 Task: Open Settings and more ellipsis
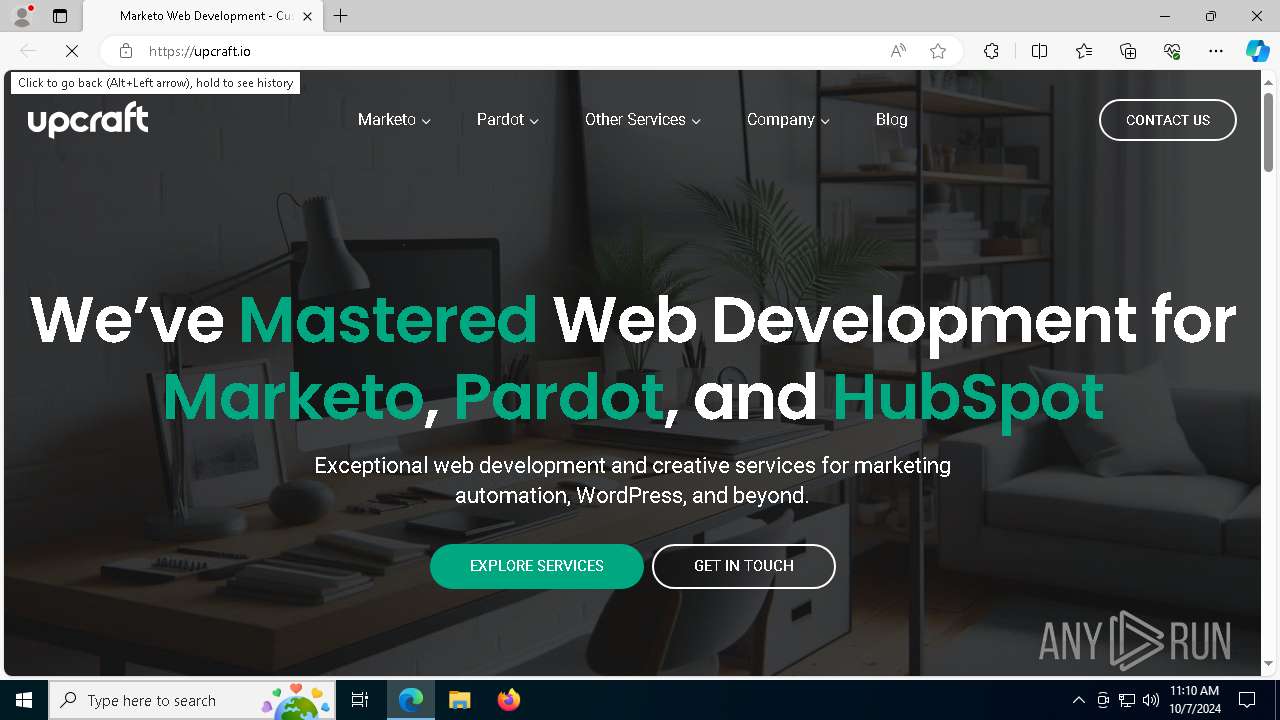[1216, 51]
